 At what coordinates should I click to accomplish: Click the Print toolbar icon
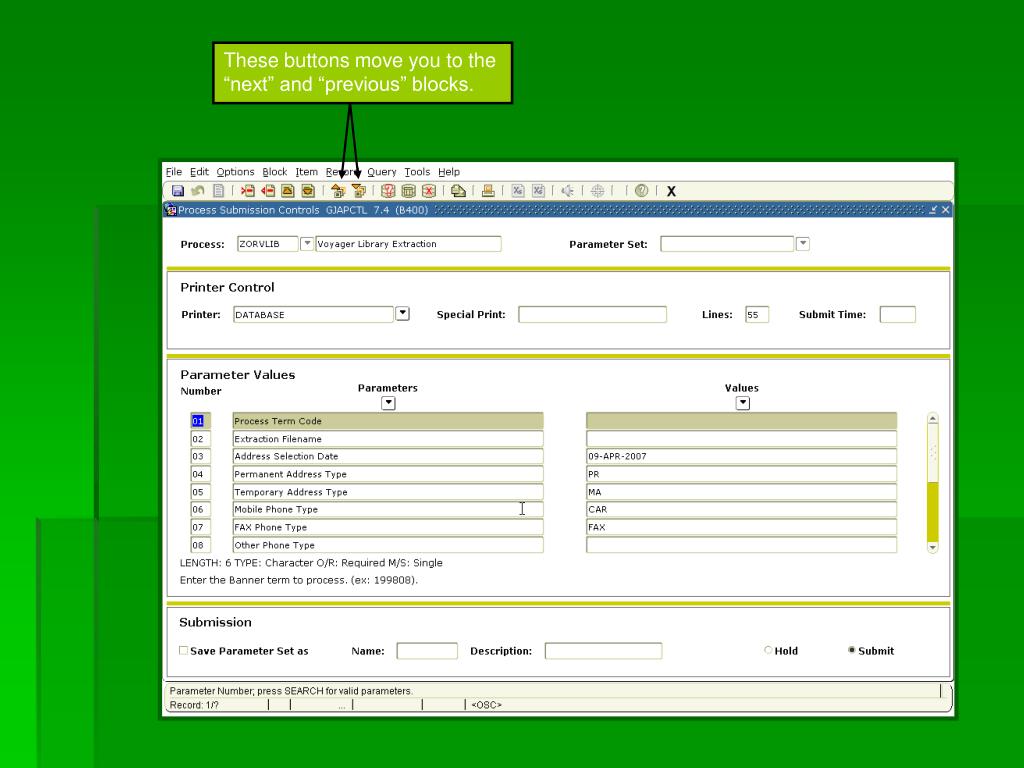click(x=487, y=191)
